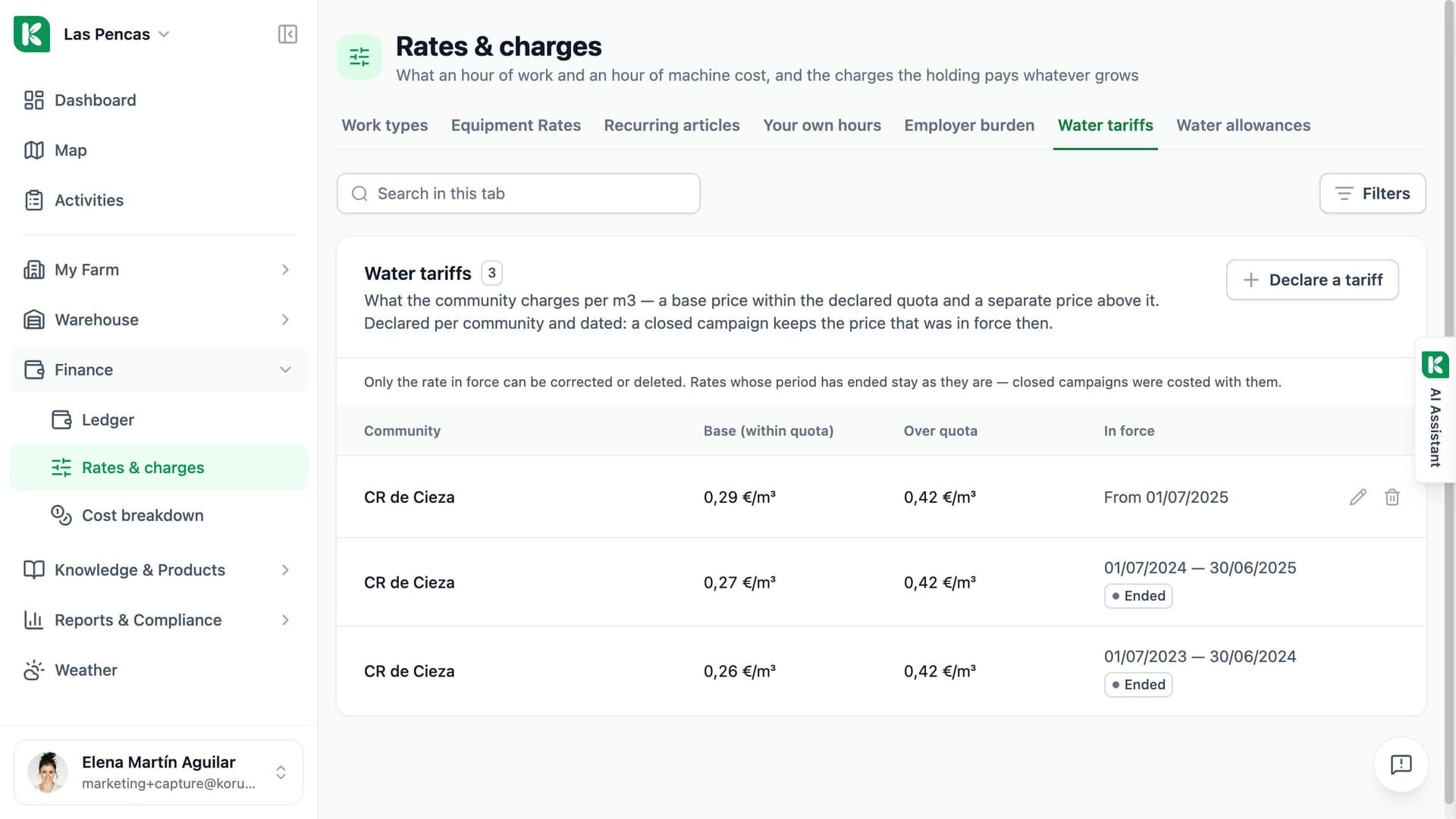Image resolution: width=1456 pixels, height=819 pixels.
Task: Open Elena Martín Aguilar account menu
Action: pos(158,772)
